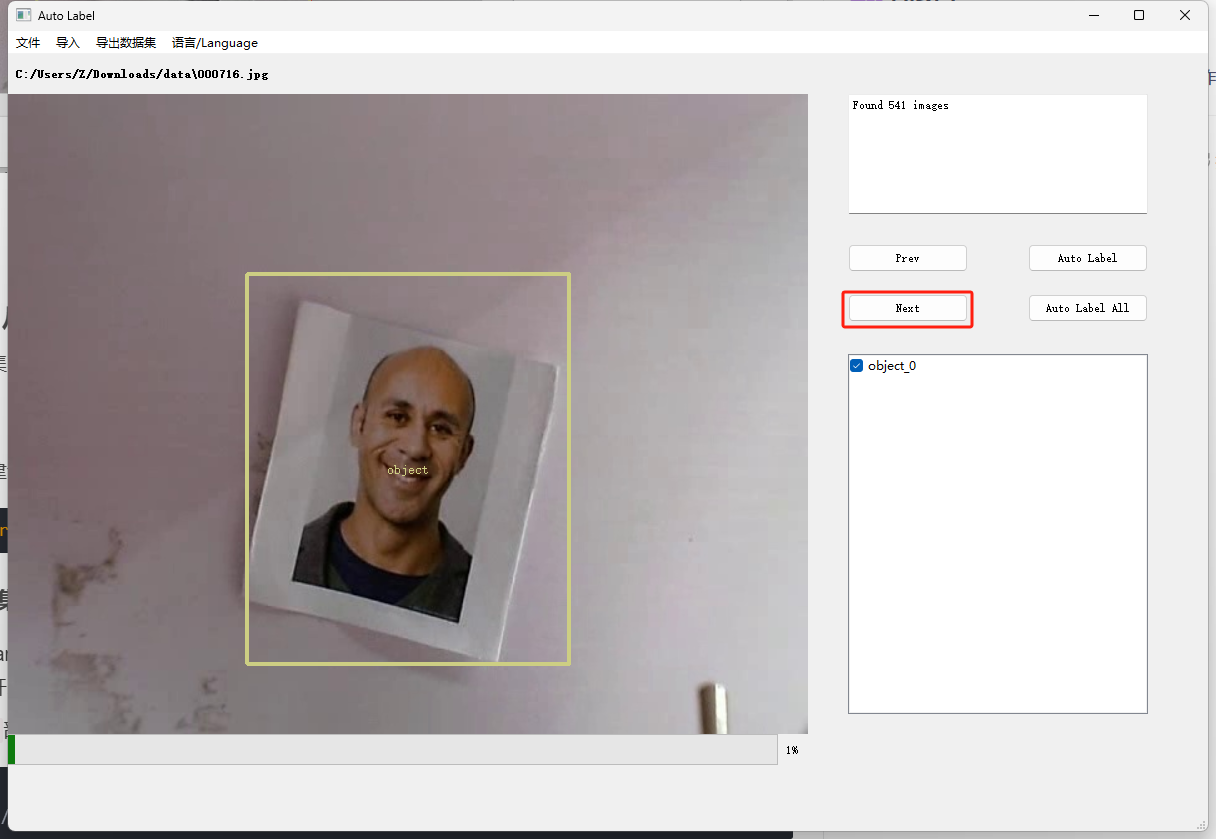Click inside the Found 541 images log box
The width and height of the screenshot is (1216, 839).
tap(997, 153)
